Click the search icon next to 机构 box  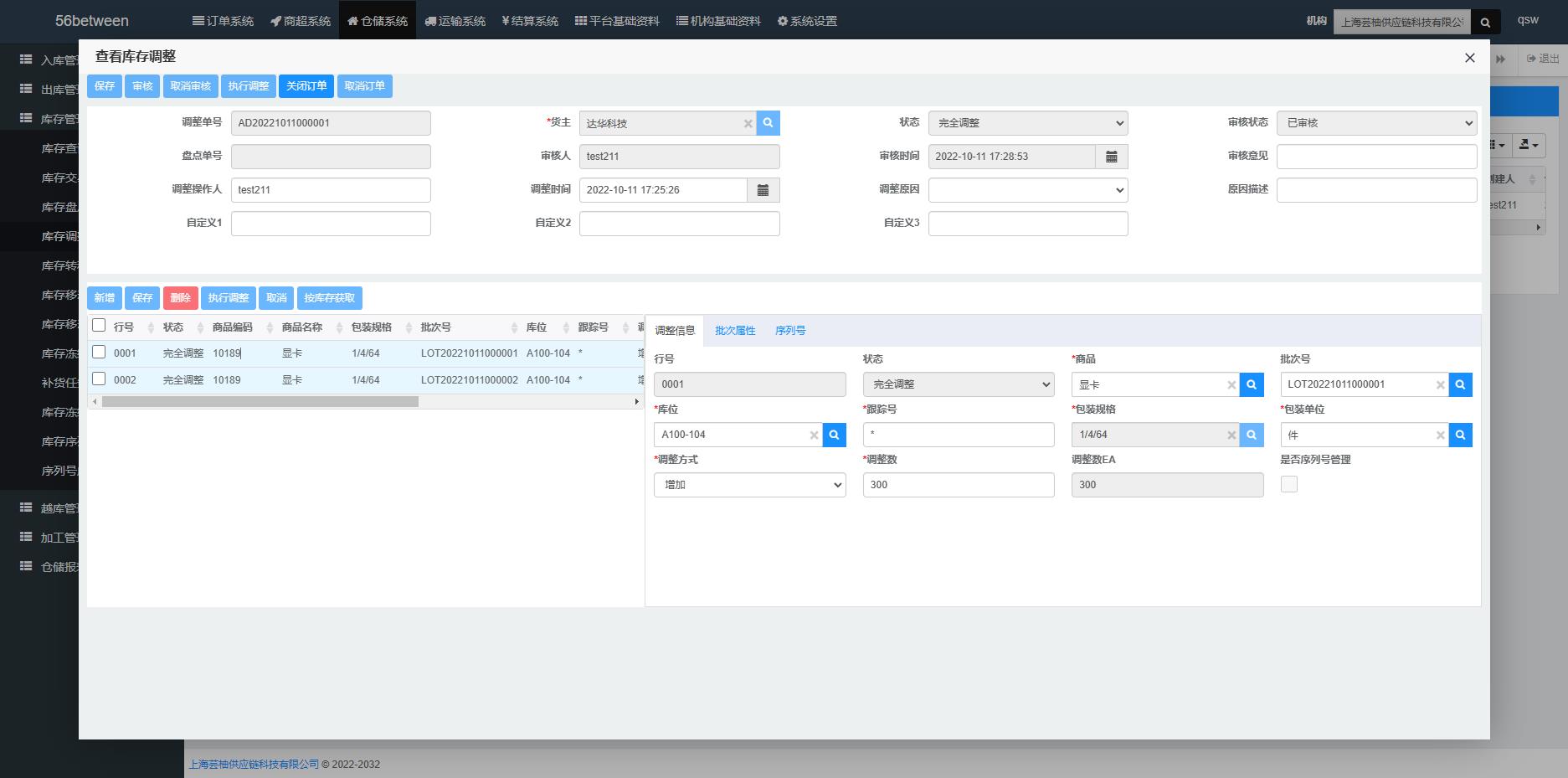point(1485,23)
